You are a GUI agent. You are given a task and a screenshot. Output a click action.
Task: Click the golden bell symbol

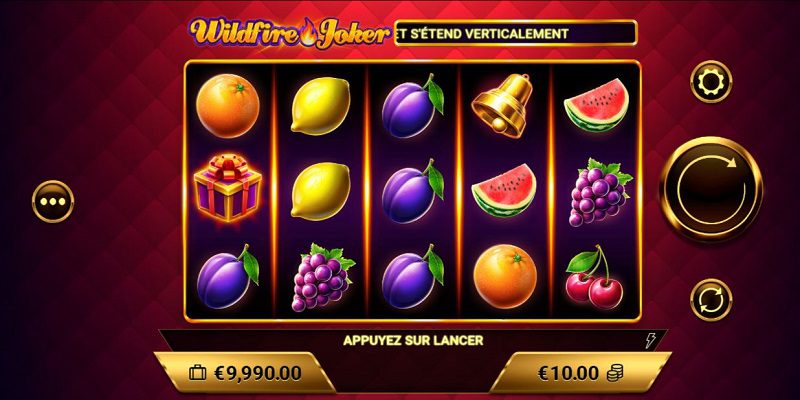click(502, 106)
